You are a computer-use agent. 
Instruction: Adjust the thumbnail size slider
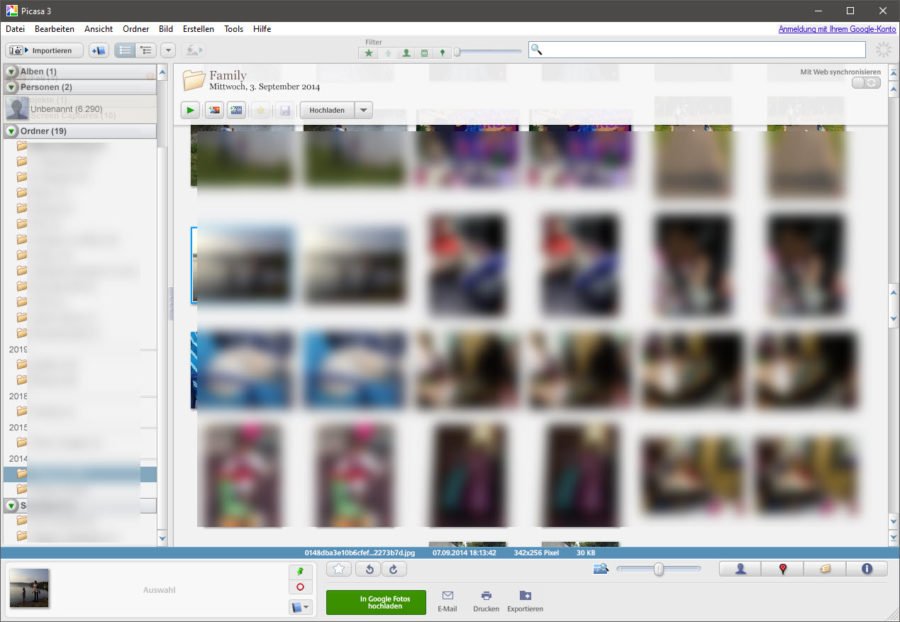pyautogui.click(x=658, y=569)
